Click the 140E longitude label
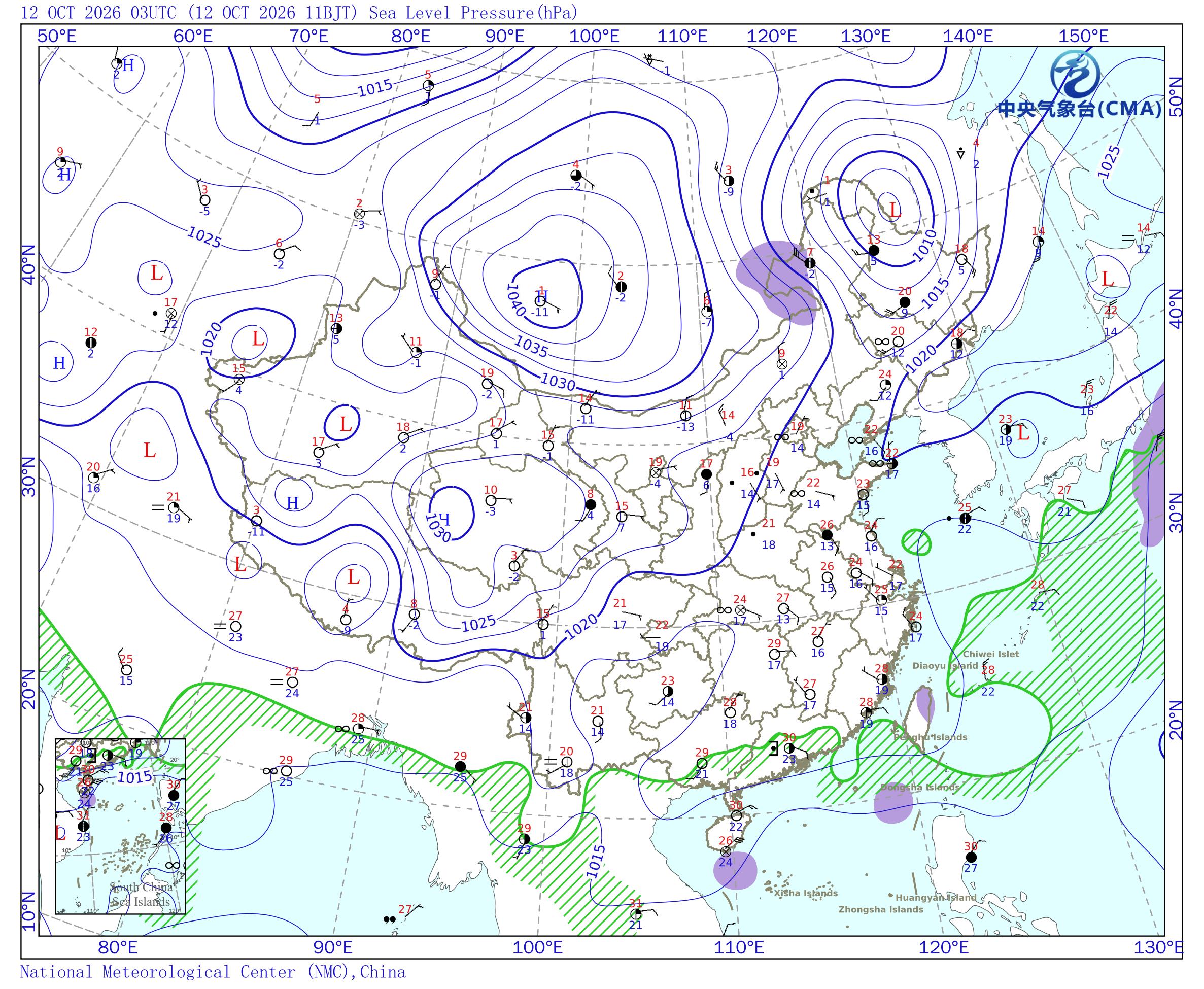This screenshot has height=989, width=1204. point(968,36)
